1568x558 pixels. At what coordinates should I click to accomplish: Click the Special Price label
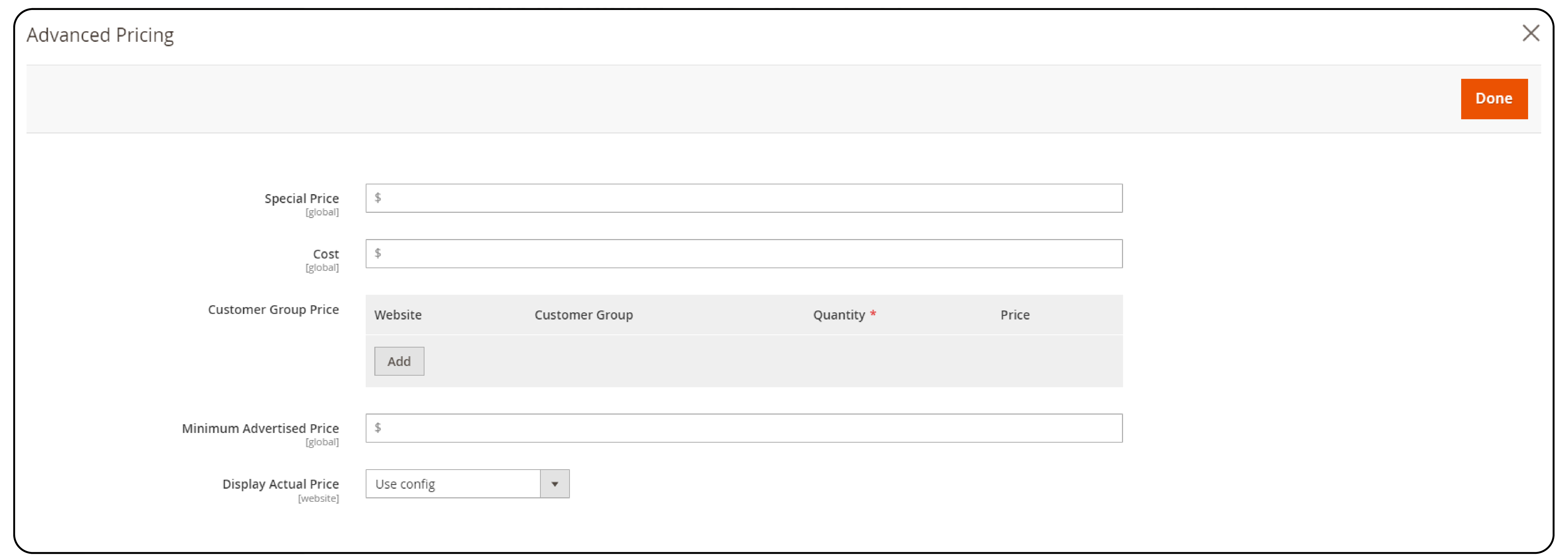(301, 199)
